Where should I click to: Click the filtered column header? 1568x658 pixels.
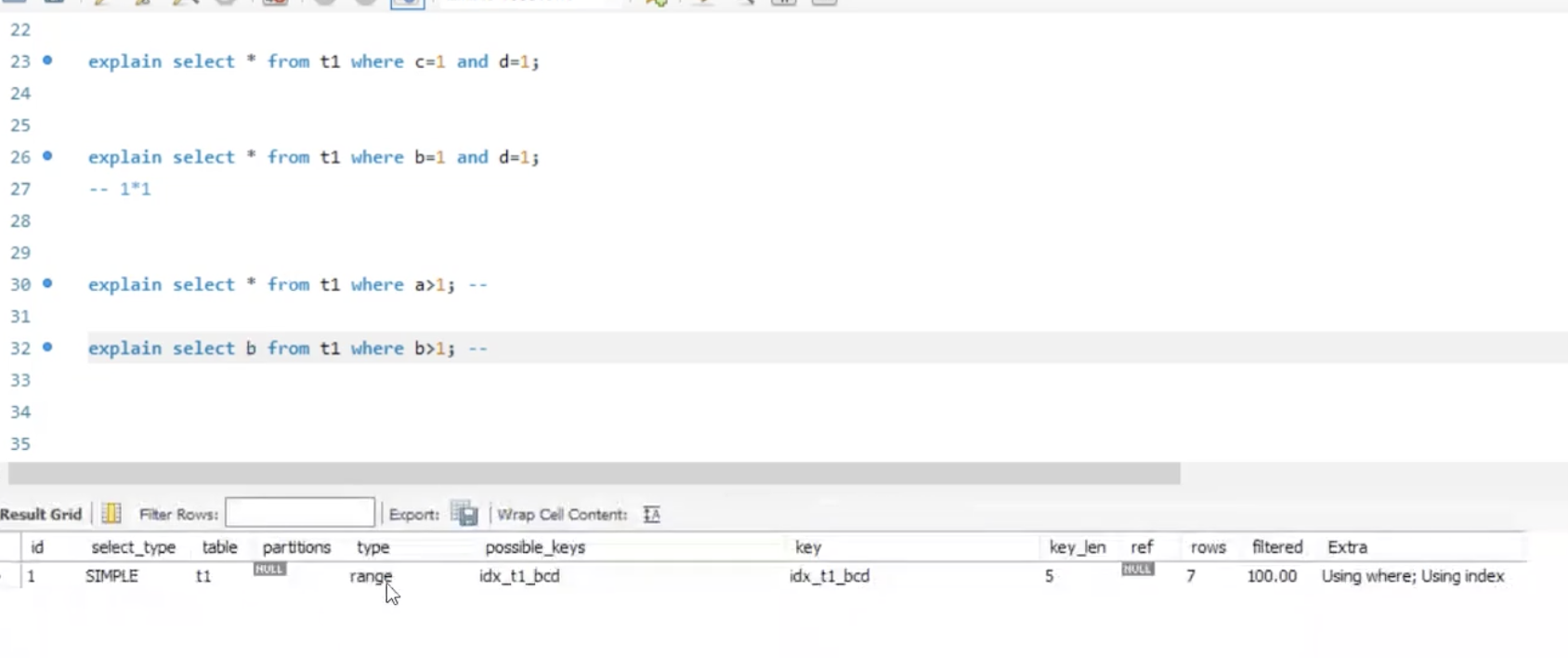pyautogui.click(x=1276, y=547)
